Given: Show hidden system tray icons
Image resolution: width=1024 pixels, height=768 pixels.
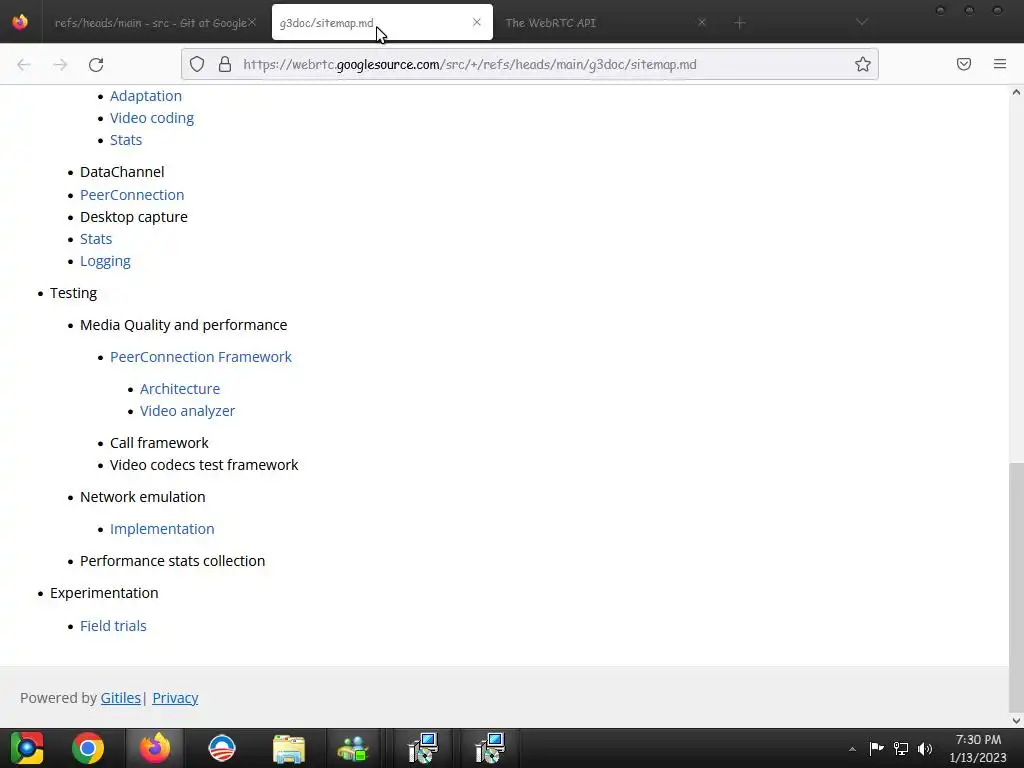Looking at the screenshot, I should (x=852, y=749).
